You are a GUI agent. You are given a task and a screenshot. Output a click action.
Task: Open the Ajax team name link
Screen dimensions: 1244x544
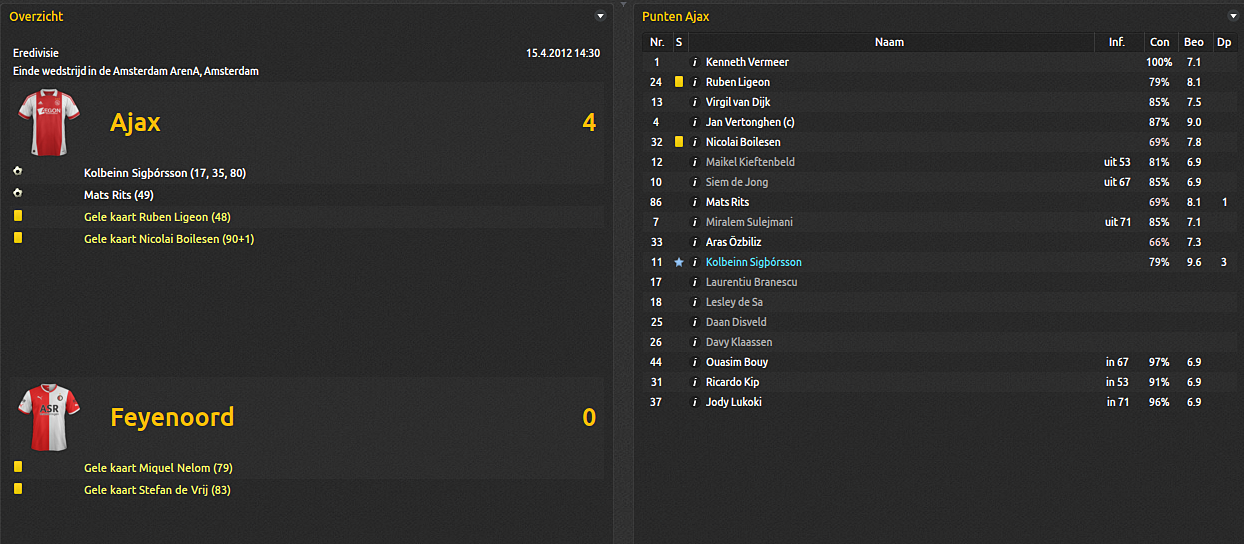click(135, 123)
